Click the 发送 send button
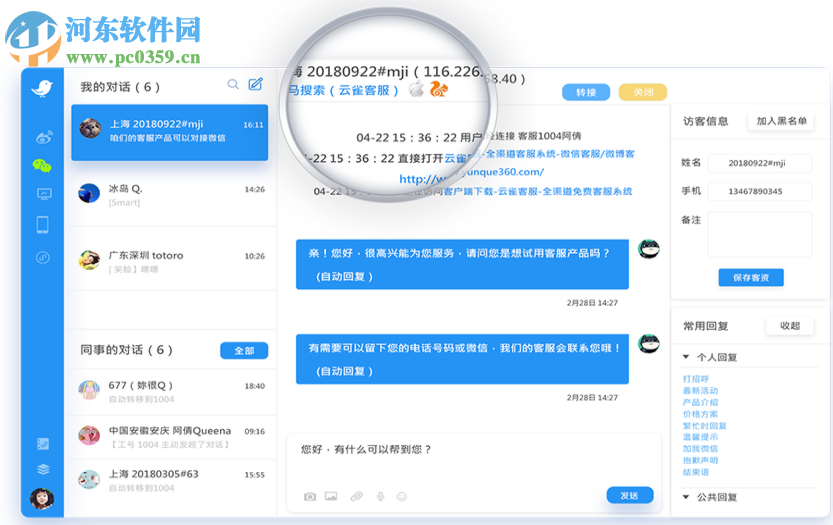This screenshot has height=525, width=833. [630, 495]
